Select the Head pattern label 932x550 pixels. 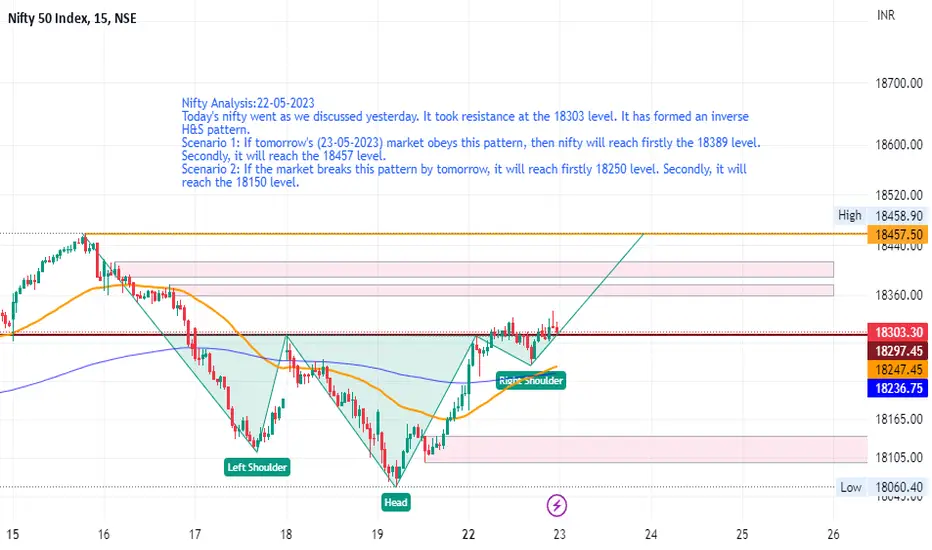click(x=396, y=502)
